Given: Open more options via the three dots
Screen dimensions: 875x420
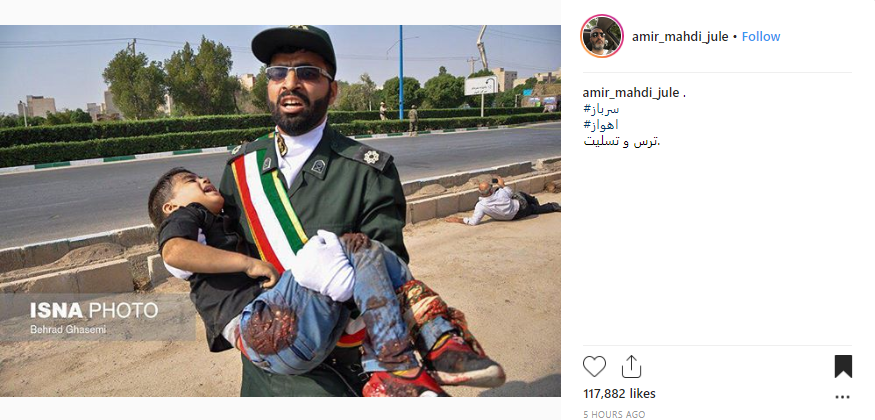Looking at the screenshot, I should point(843,397).
